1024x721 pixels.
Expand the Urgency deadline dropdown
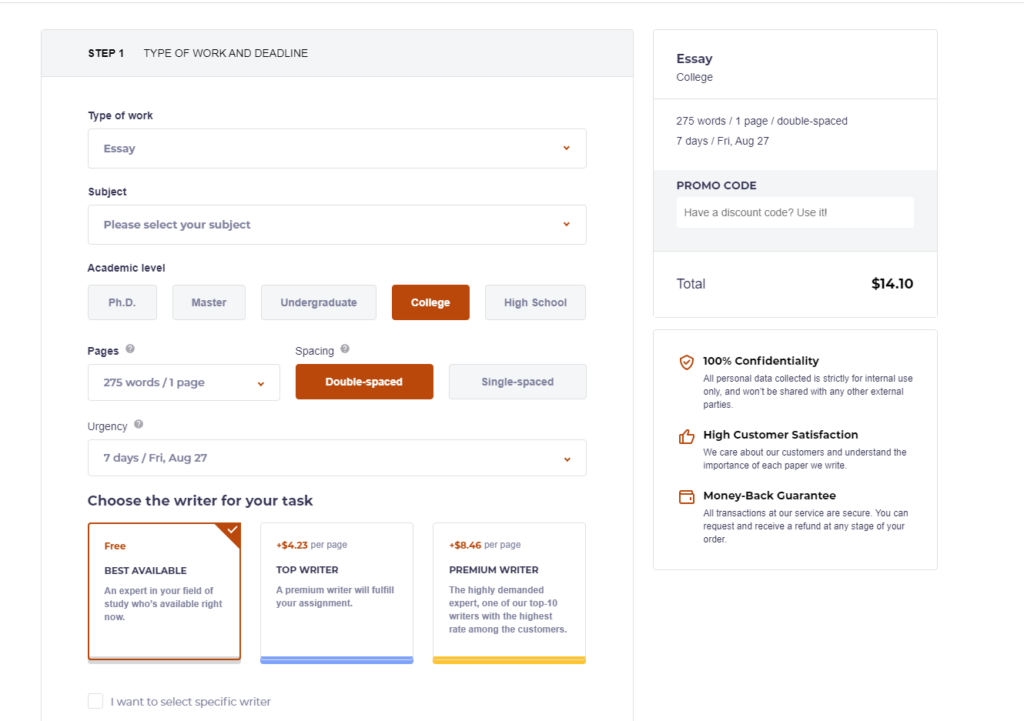337,458
